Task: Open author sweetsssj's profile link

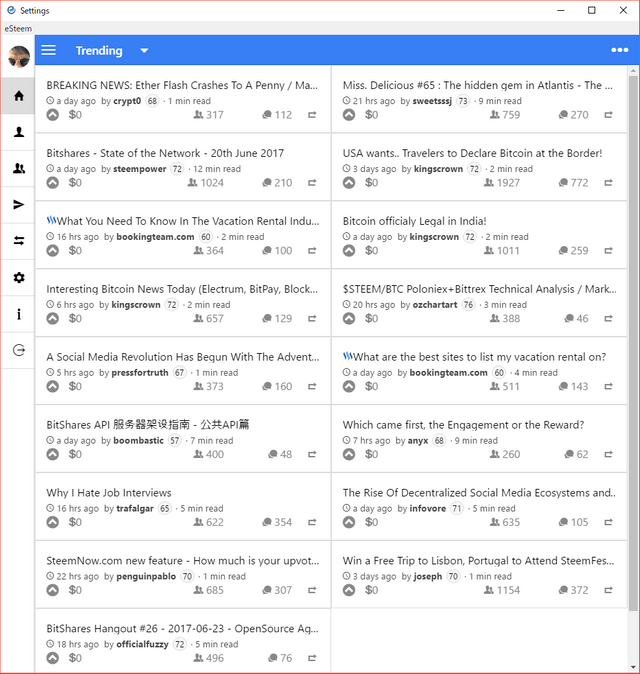Action: pyautogui.click(x=432, y=101)
